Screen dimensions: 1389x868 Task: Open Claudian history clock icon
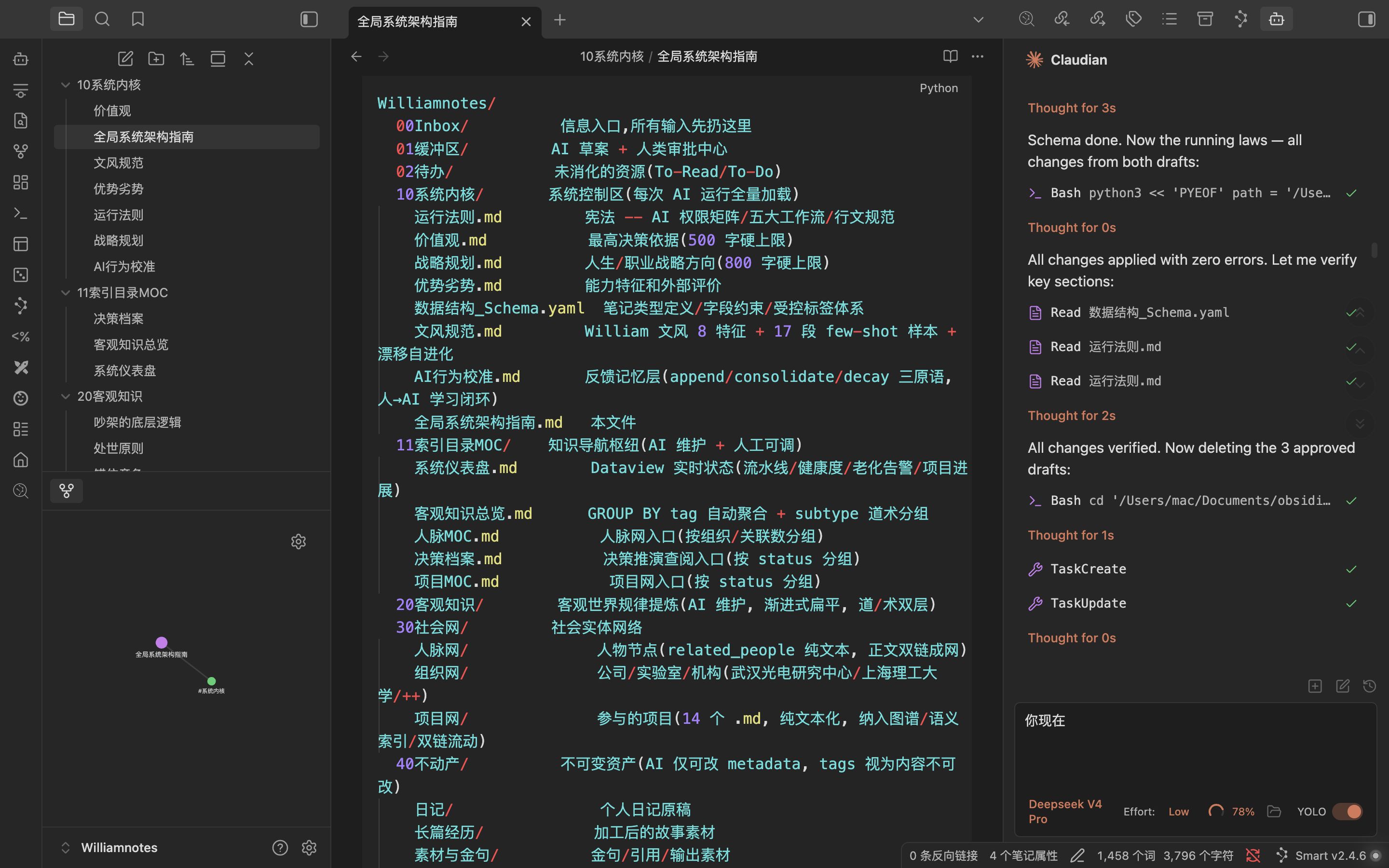(1370, 686)
